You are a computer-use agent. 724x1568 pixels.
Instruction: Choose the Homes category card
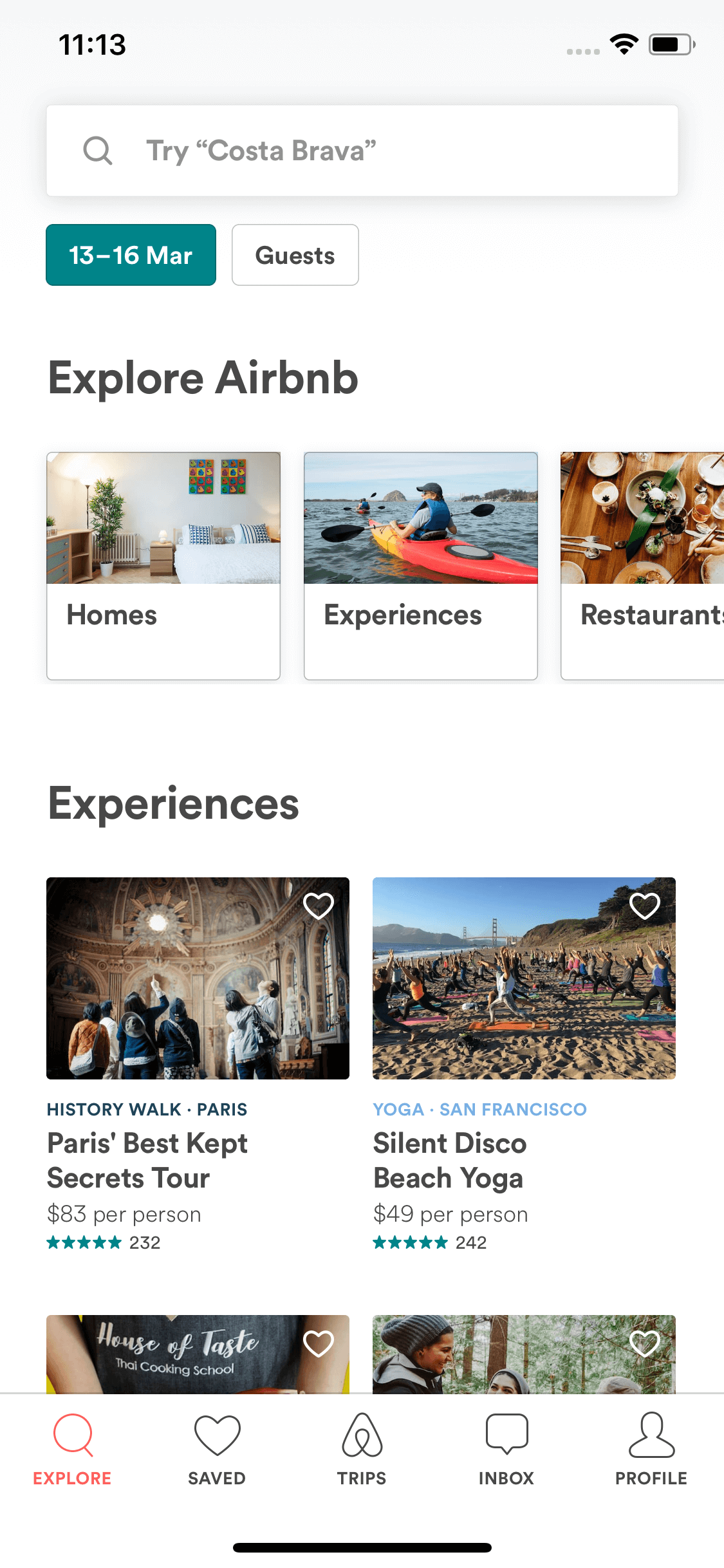click(163, 566)
